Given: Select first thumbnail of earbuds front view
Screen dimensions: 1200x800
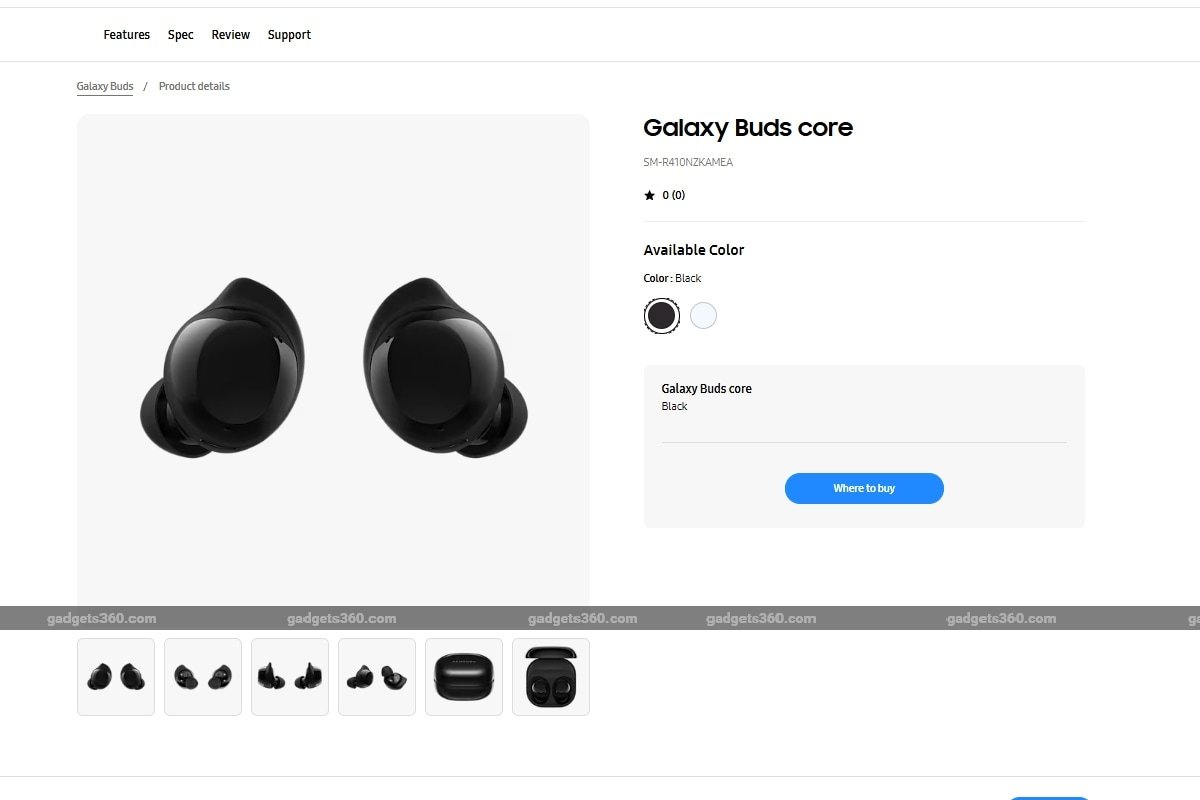Looking at the screenshot, I should point(116,677).
